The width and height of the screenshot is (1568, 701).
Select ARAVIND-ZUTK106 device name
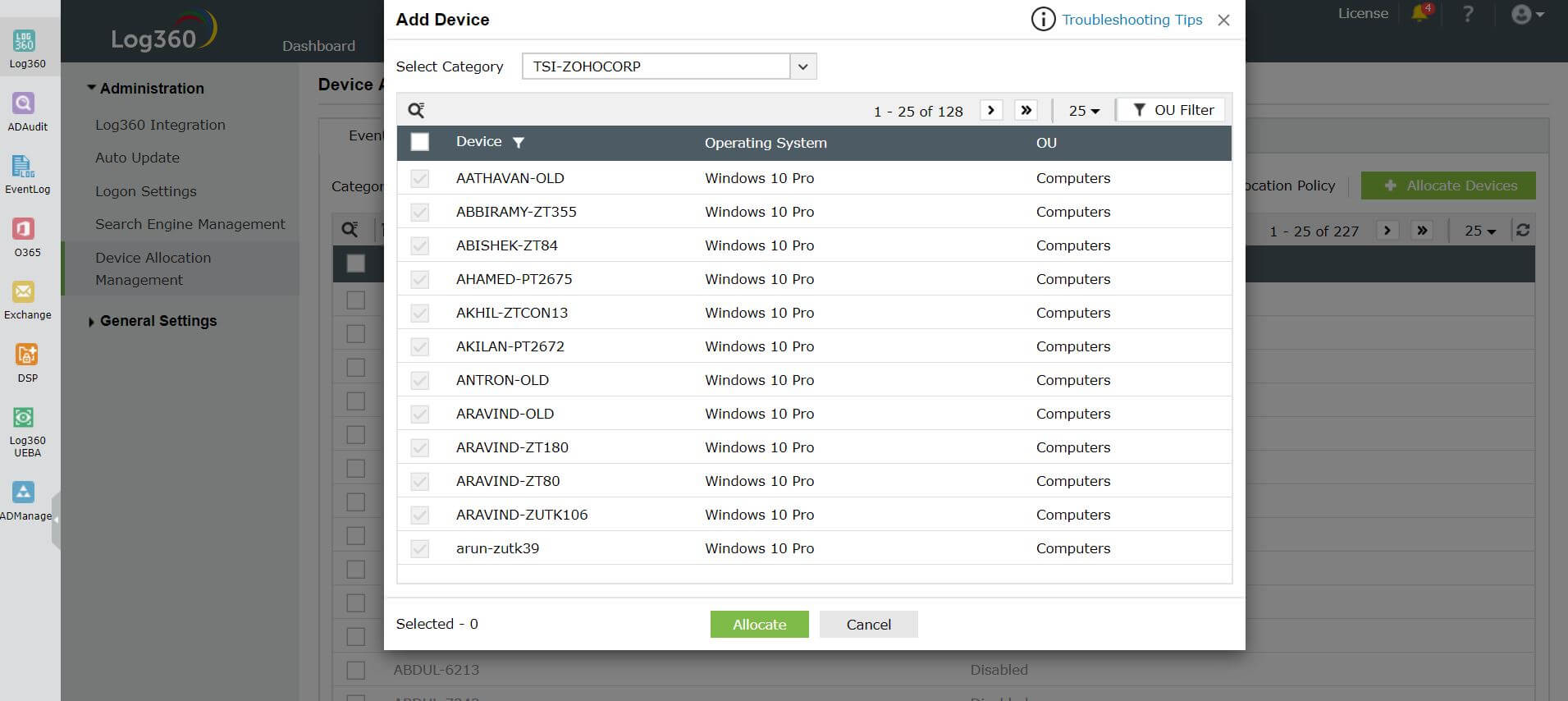coord(522,515)
